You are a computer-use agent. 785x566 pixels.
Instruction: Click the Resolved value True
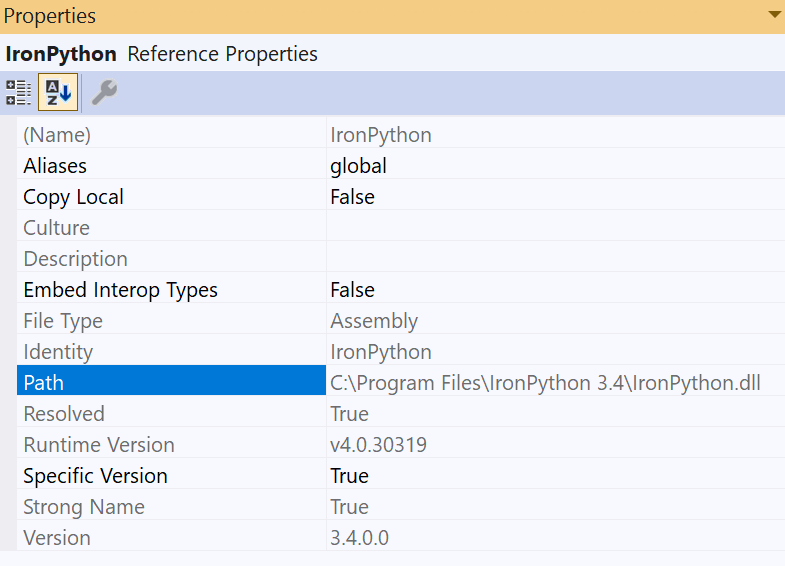tap(349, 414)
